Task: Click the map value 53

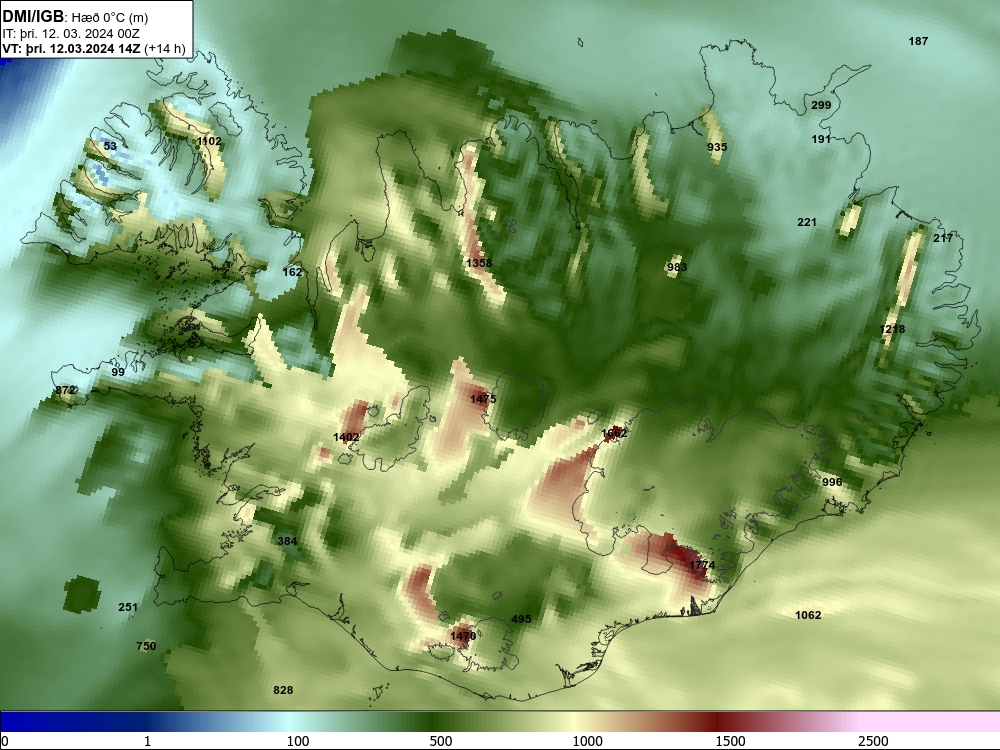Action: click(x=110, y=147)
